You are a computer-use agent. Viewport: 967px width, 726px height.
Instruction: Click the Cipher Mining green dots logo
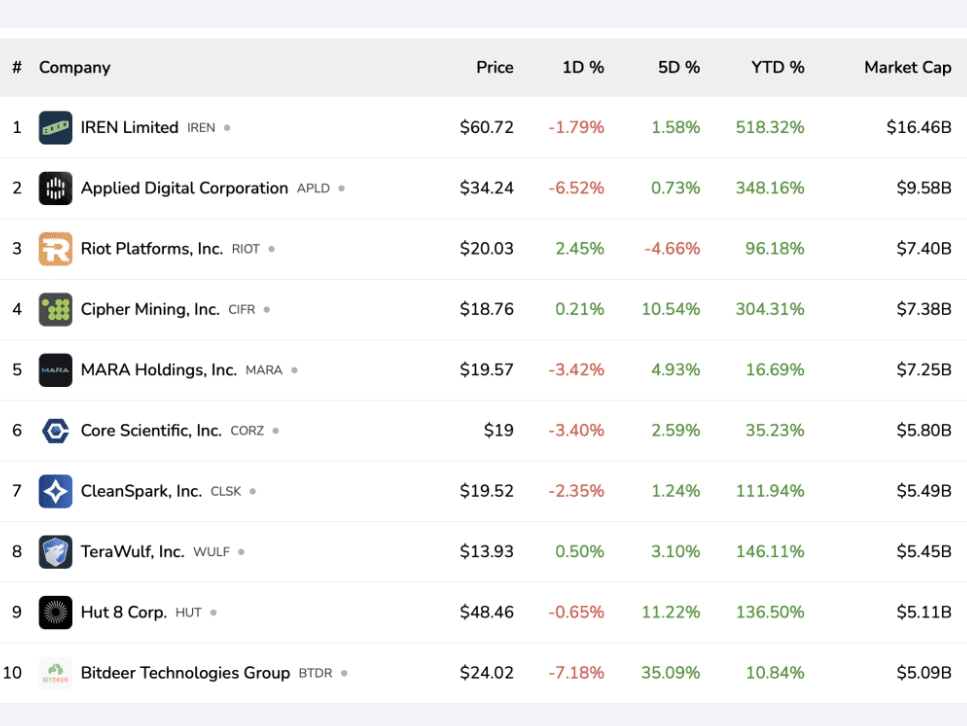coord(56,309)
